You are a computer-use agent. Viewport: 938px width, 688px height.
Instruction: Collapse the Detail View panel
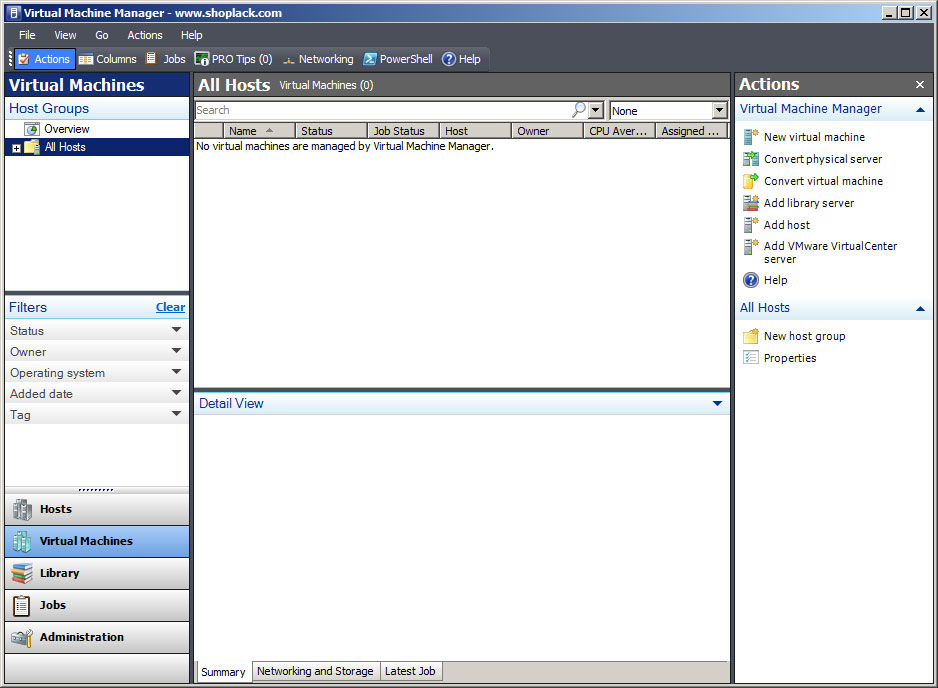click(717, 403)
